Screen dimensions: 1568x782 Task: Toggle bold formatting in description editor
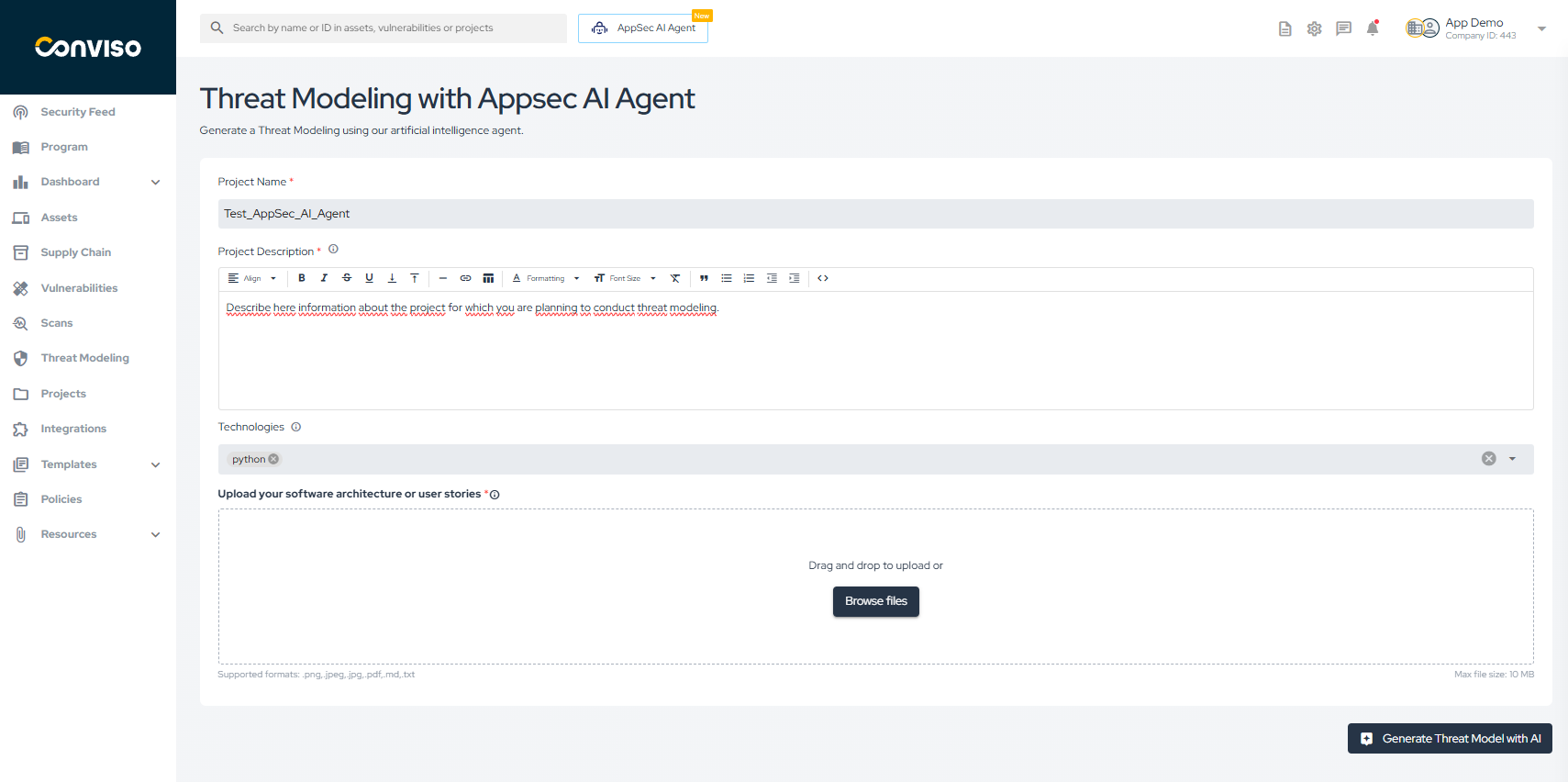(302, 278)
